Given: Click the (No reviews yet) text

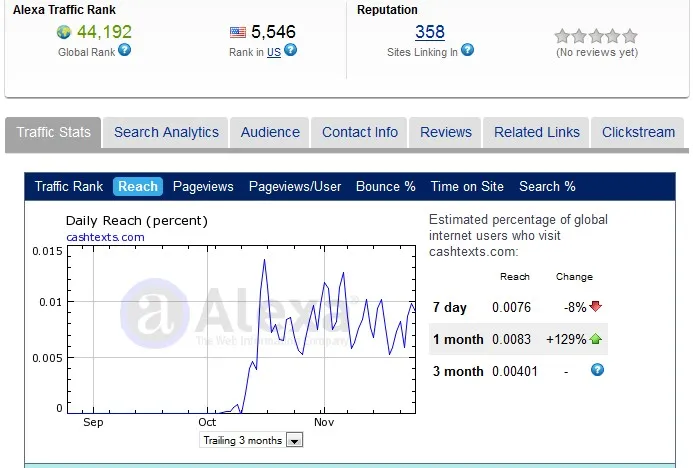Looking at the screenshot, I should 597,52.
